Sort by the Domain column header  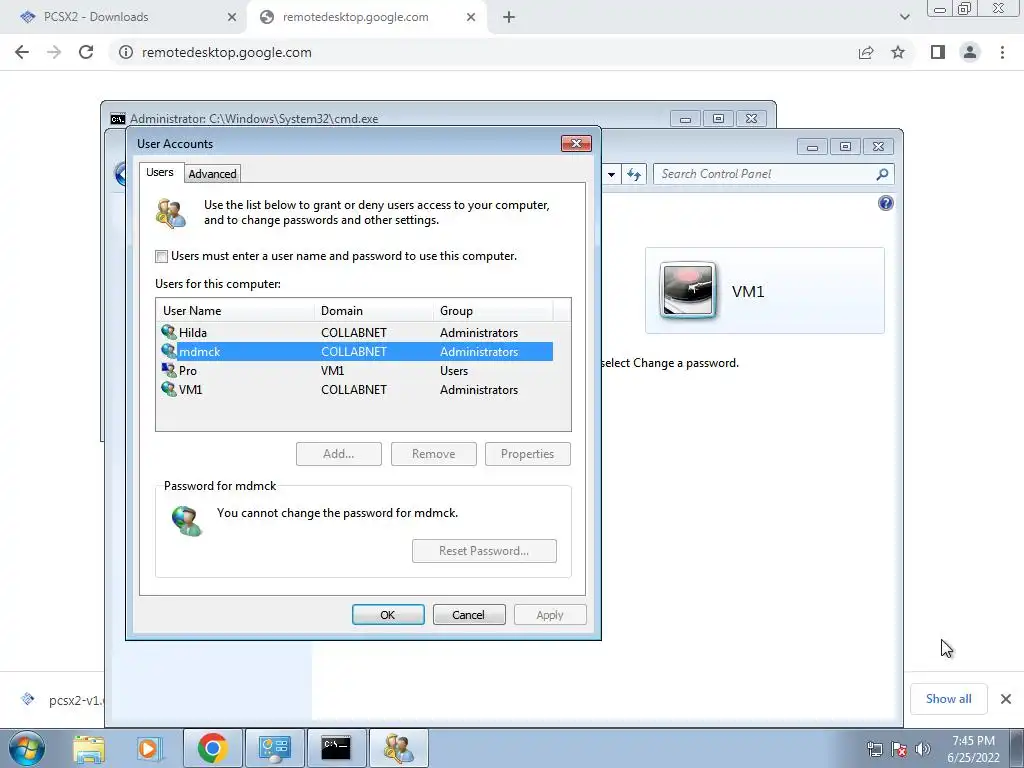pos(374,311)
